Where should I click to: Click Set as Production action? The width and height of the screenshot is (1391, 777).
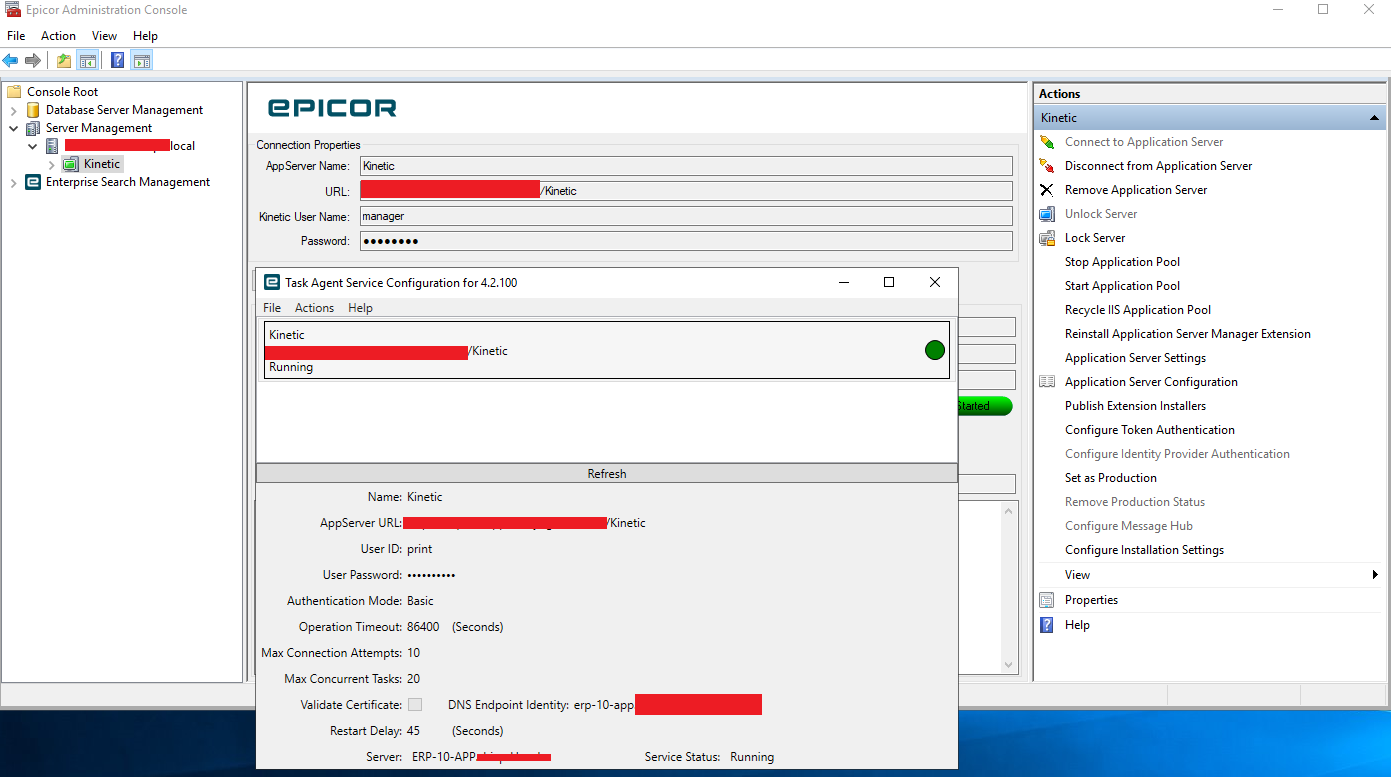(x=1111, y=478)
